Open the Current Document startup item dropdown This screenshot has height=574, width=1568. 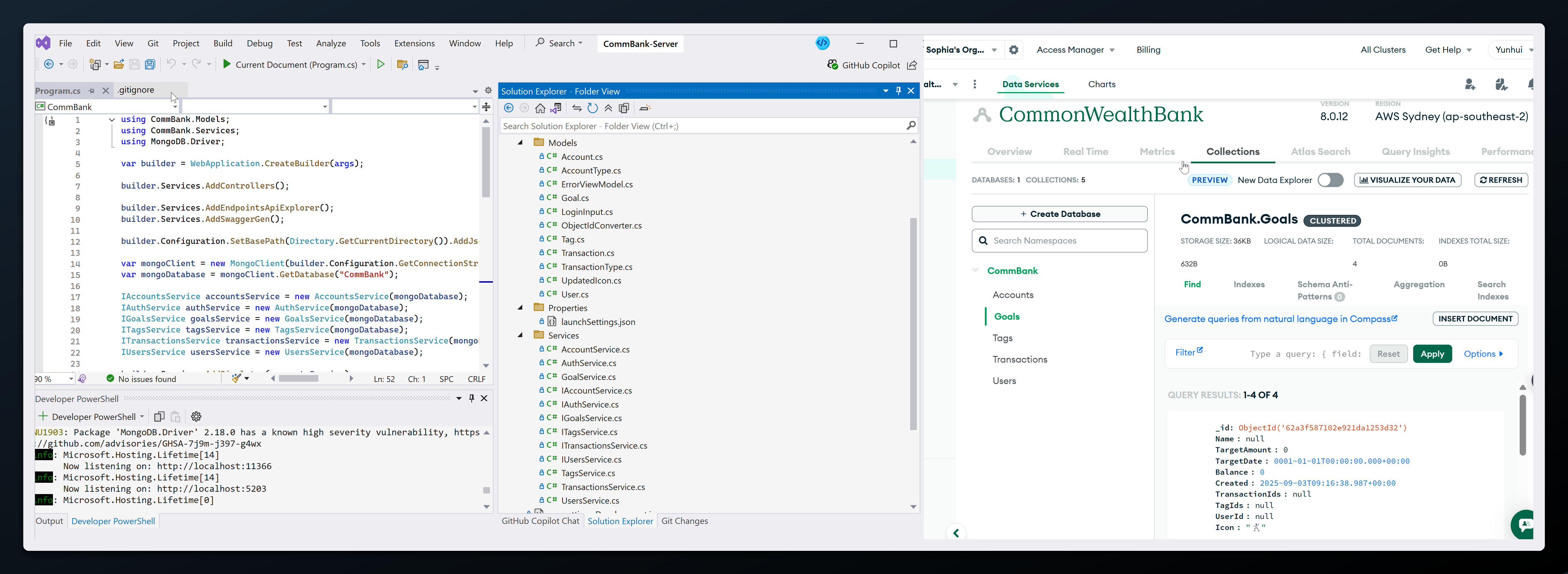pyautogui.click(x=364, y=65)
